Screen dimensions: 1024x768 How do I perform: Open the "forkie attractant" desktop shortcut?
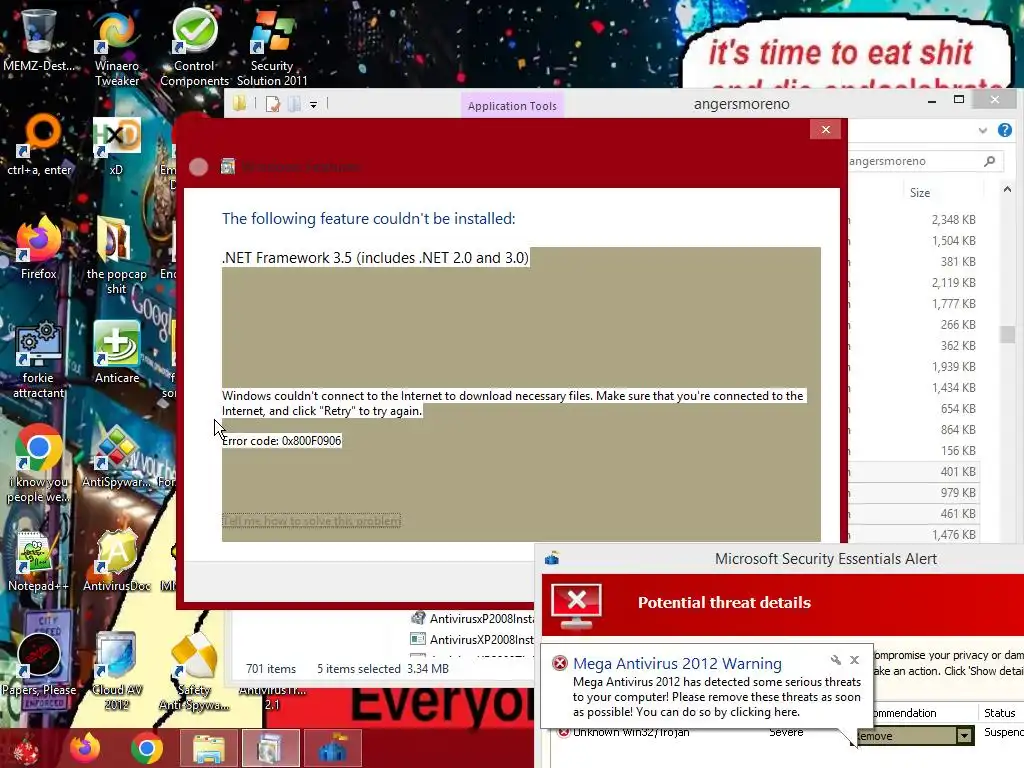click(38, 360)
